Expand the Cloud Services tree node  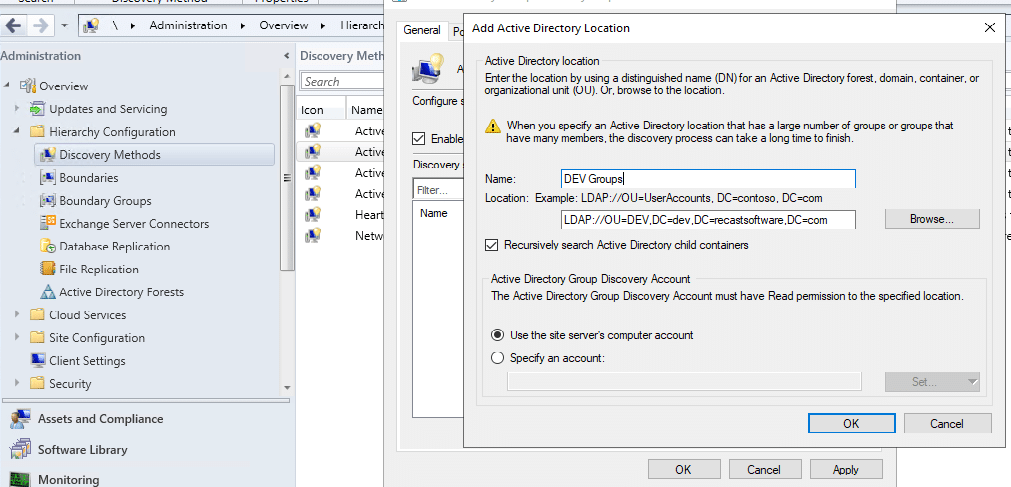pos(17,315)
